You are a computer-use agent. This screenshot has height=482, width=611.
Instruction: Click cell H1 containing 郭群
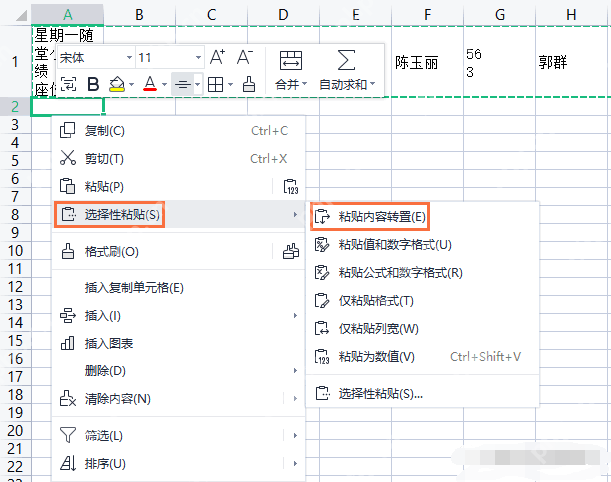pos(573,62)
